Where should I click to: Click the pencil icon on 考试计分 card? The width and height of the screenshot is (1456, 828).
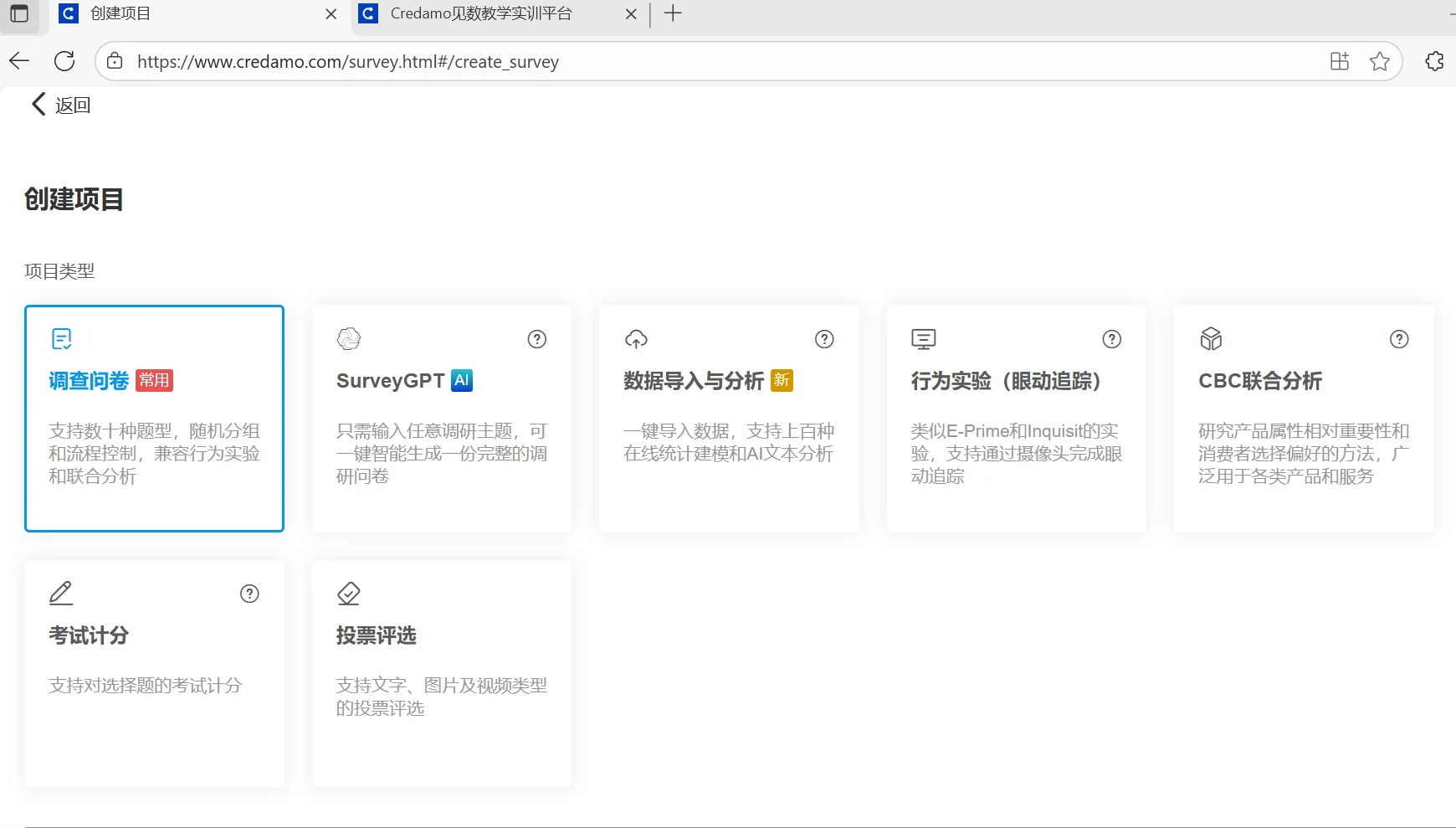pos(60,593)
